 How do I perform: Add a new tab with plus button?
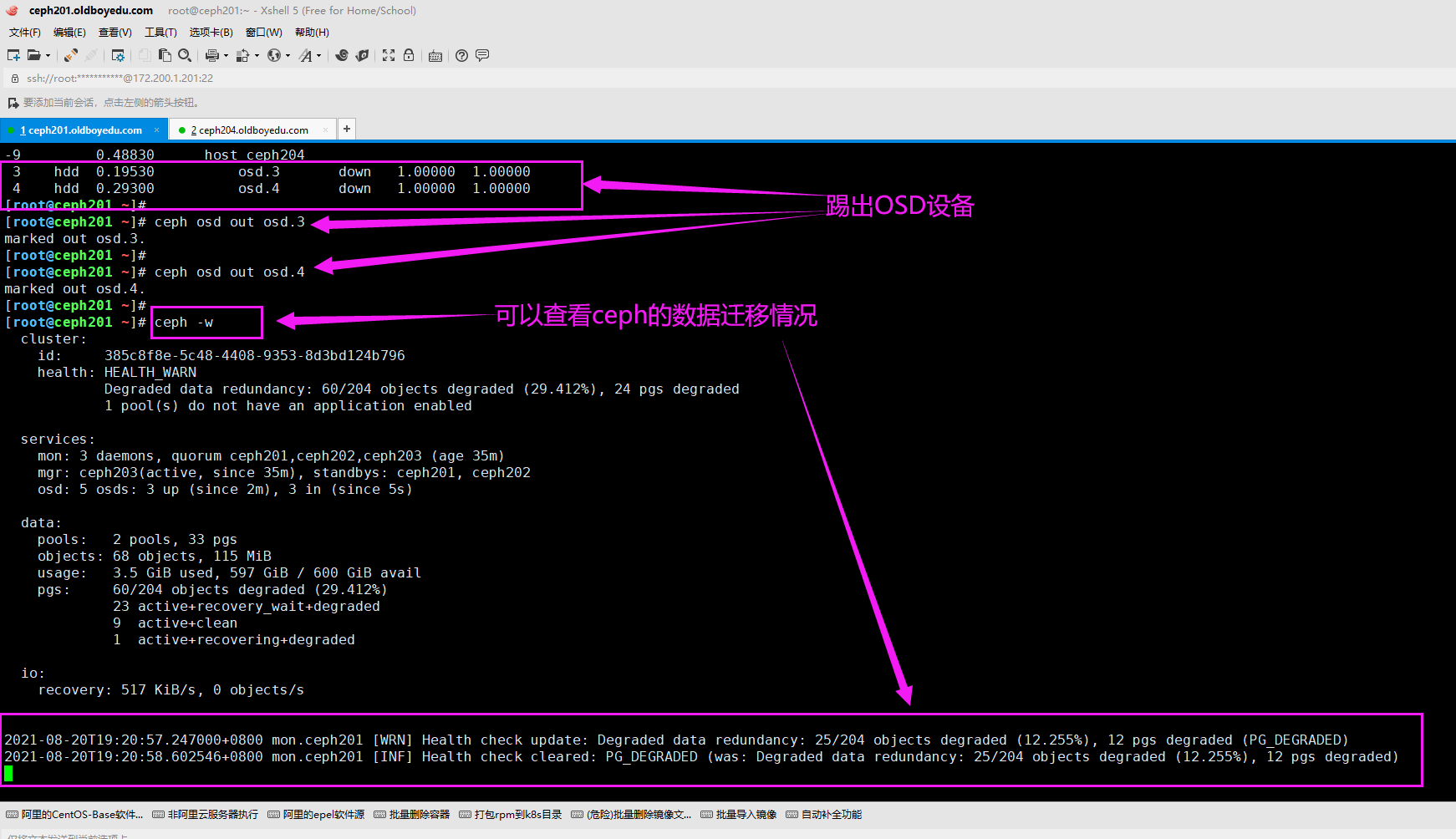tap(347, 129)
